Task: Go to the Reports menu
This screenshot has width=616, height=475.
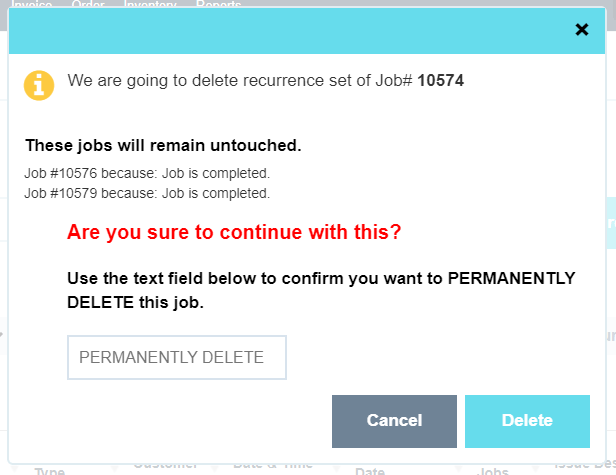Action: tap(219, 5)
